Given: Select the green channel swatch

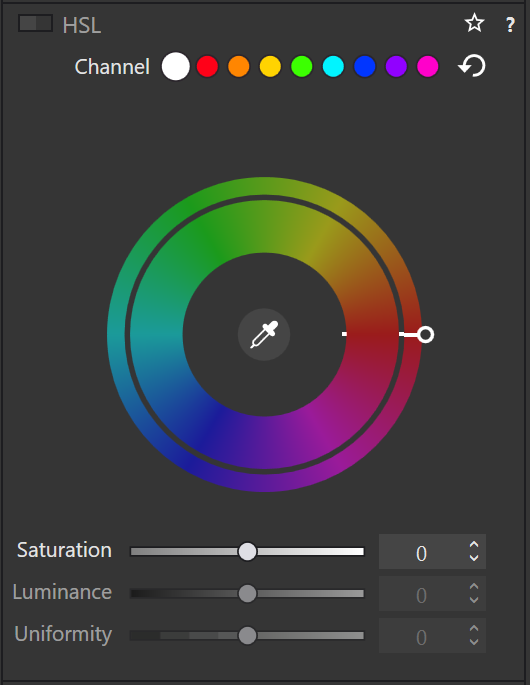Looking at the screenshot, I should coord(301,66).
